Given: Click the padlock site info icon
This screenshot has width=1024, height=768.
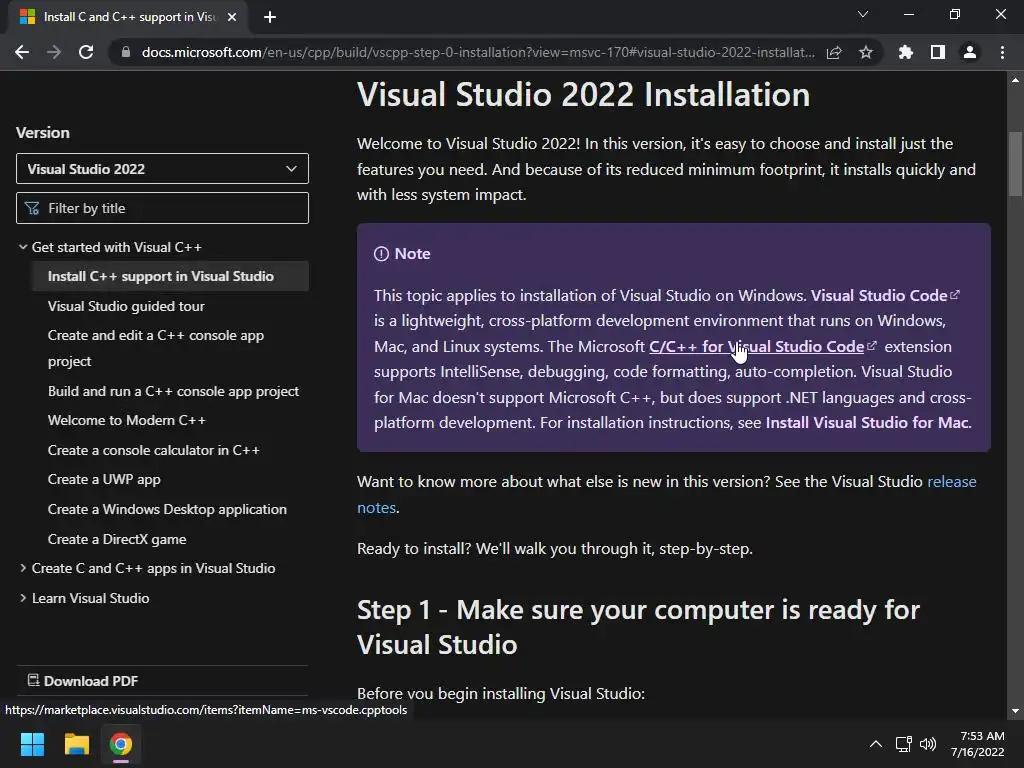Looking at the screenshot, I should pyautogui.click(x=126, y=52).
